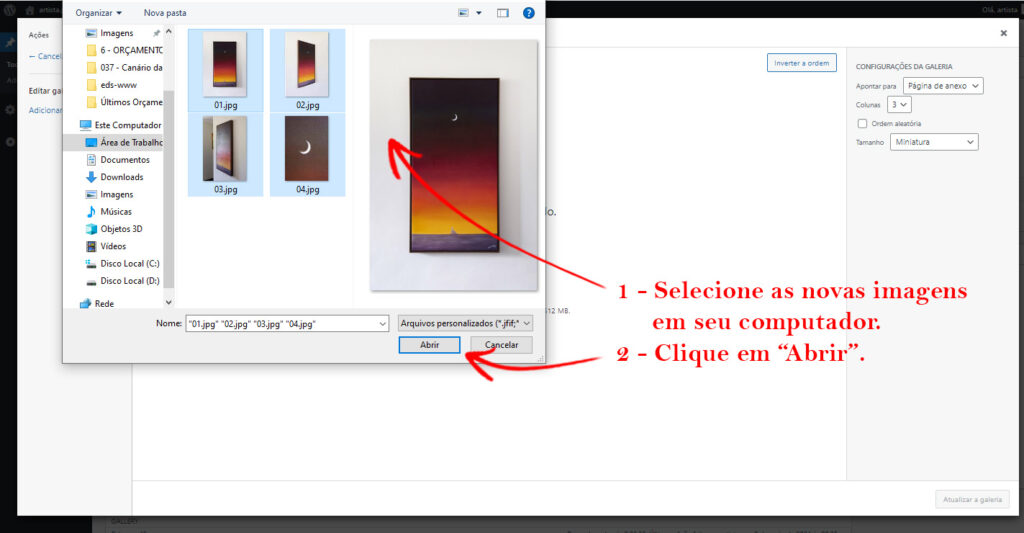This screenshot has width=1024, height=533.
Task: Open the Arquivos personalizados file type dropdown
Action: (x=465, y=323)
